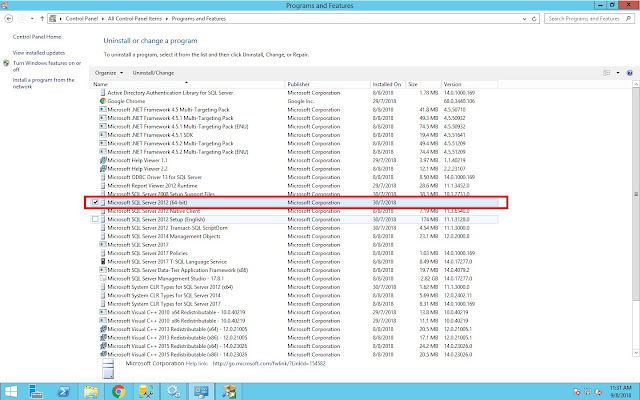Launch PowerShell from the taskbar

63,392
